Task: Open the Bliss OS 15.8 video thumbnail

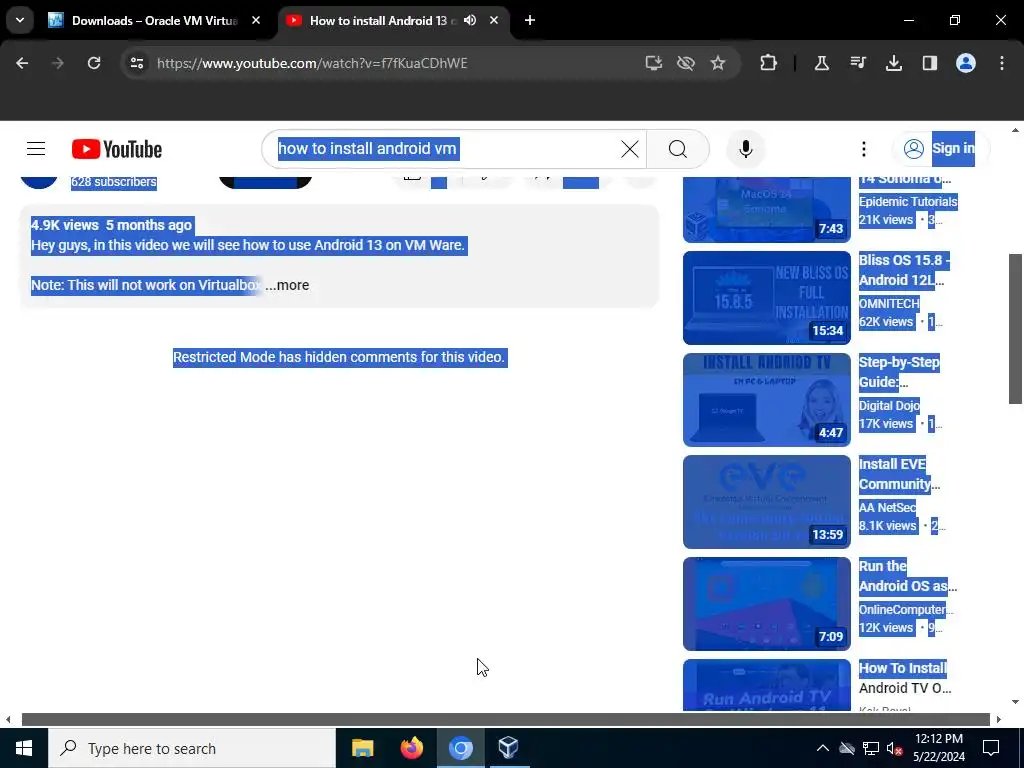Action: [x=767, y=298]
